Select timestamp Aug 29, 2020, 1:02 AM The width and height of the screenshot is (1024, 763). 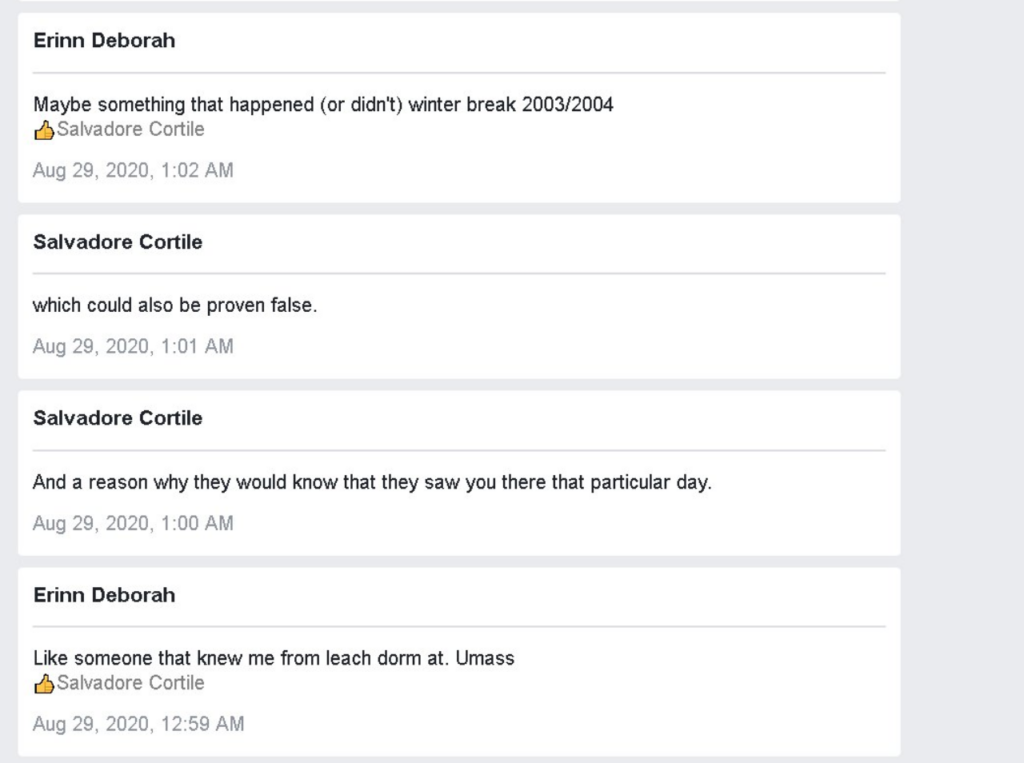133,170
